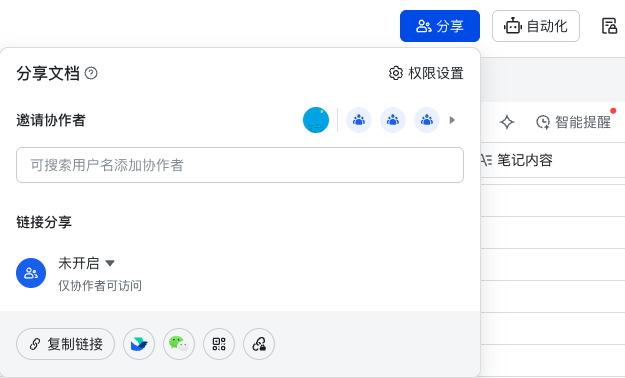The height and width of the screenshot is (378, 625).
Task: Share via the blue bird app icon
Action: (x=139, y=344)
